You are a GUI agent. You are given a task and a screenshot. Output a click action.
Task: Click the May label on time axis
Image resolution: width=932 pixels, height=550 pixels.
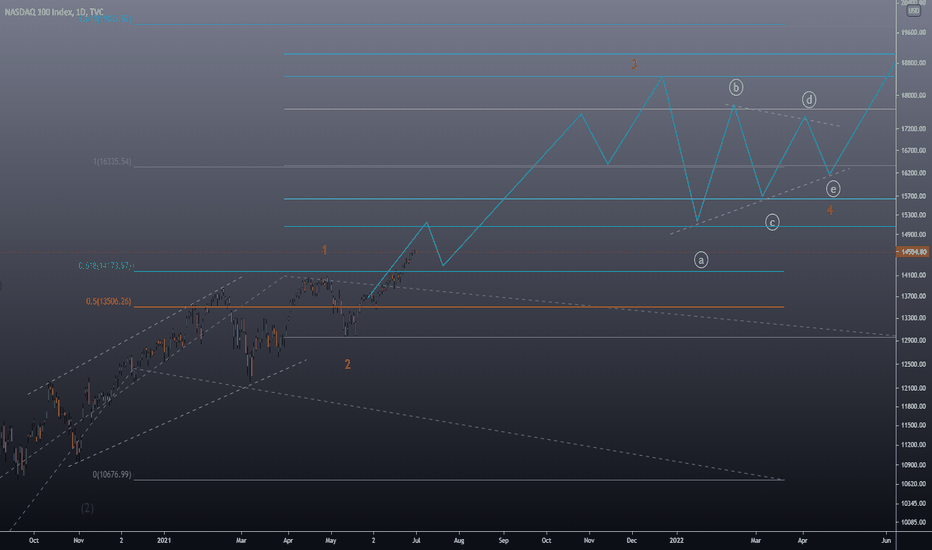click(x=330, y=540)
